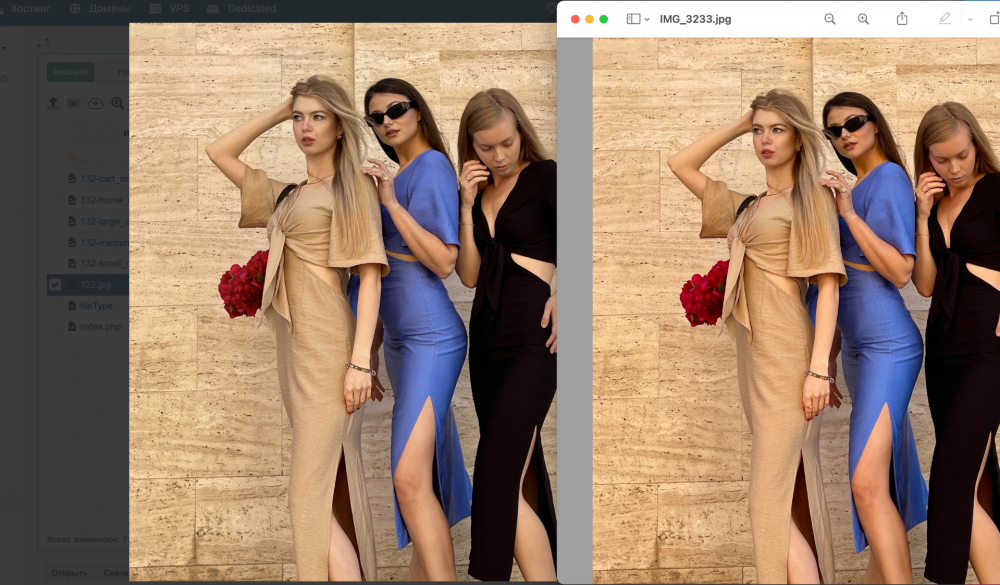Click the server icon beside VPS
Image resolution: width=1000 pixels, height=585 pixels.
pos(155,8)
